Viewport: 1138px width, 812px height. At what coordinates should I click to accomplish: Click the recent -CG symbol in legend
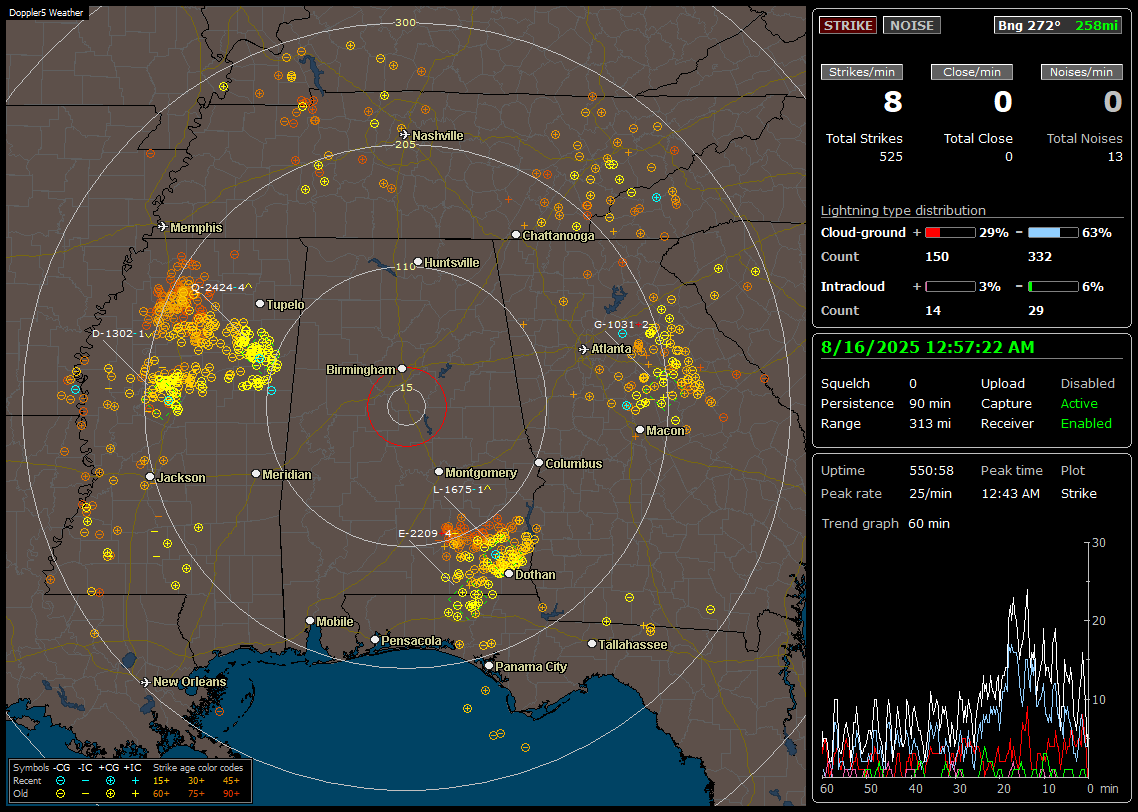tap(60, 781)
